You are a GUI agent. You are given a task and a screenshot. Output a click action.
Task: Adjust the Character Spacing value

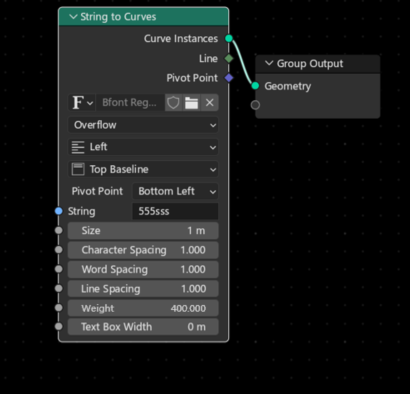(x=143, y=250)
